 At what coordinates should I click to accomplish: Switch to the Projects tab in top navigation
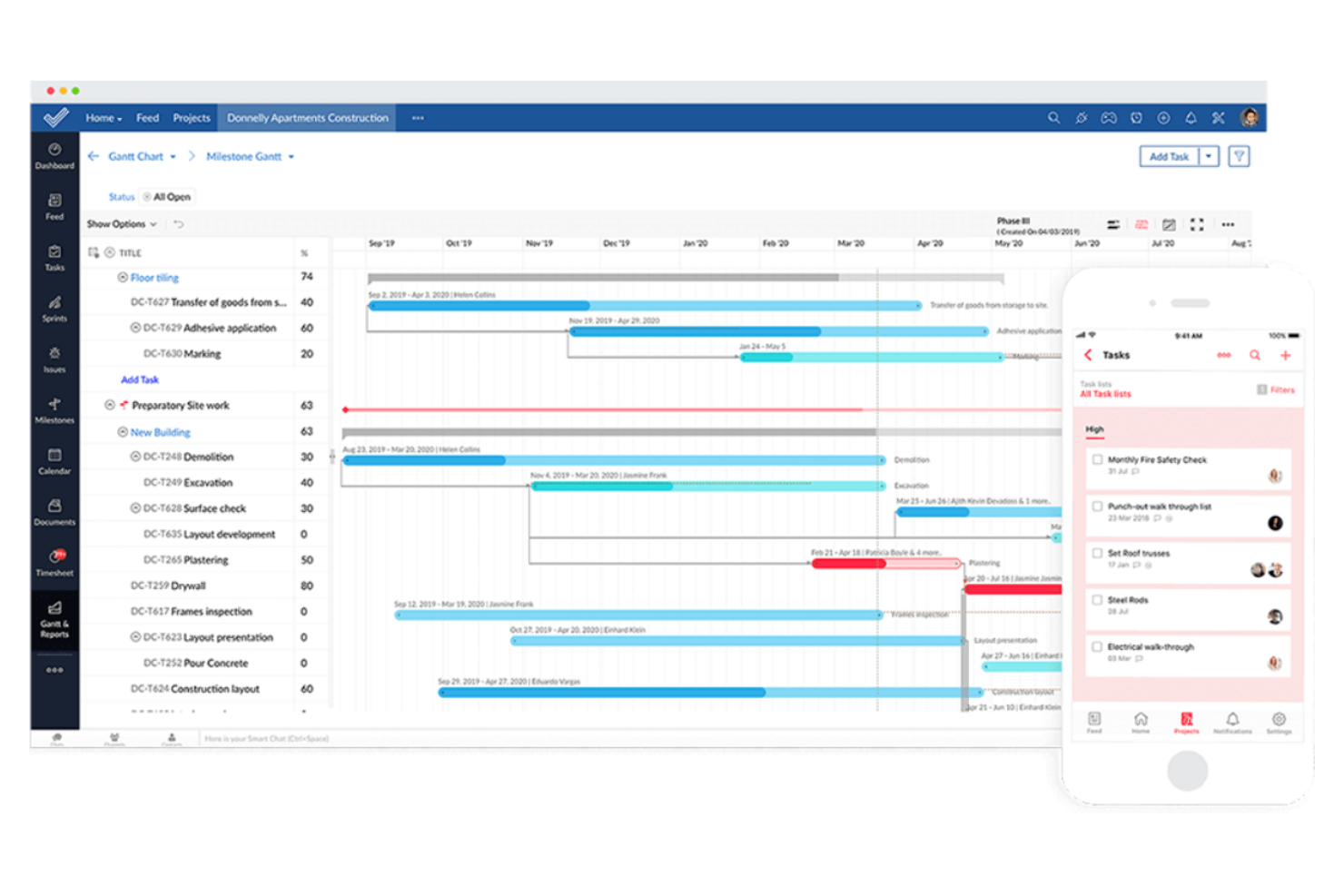(191, 117)
